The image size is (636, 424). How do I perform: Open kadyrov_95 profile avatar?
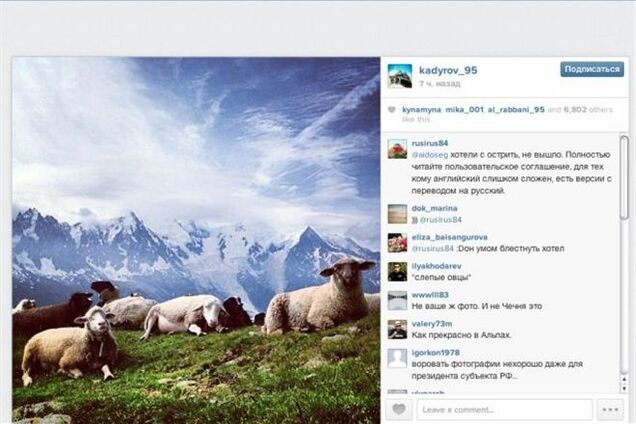[400, 76]
